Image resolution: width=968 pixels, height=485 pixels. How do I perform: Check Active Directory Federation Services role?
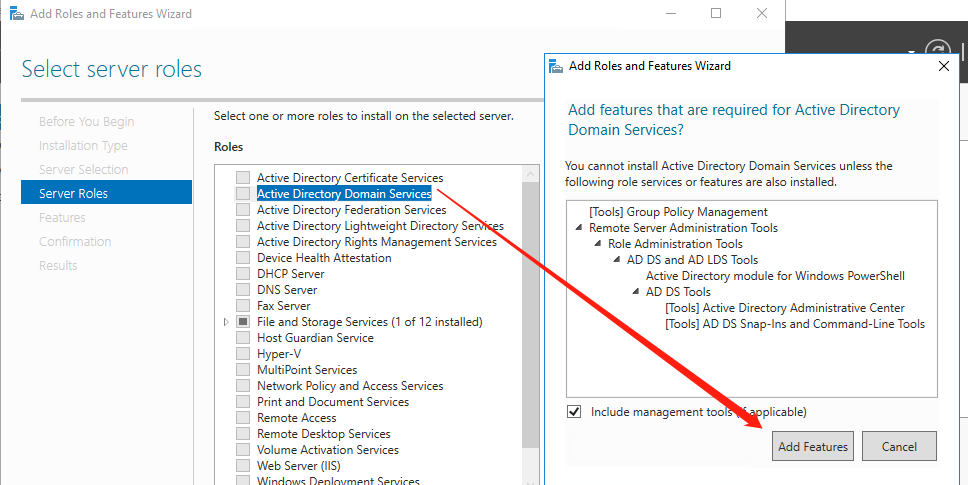tap(243, 210)
